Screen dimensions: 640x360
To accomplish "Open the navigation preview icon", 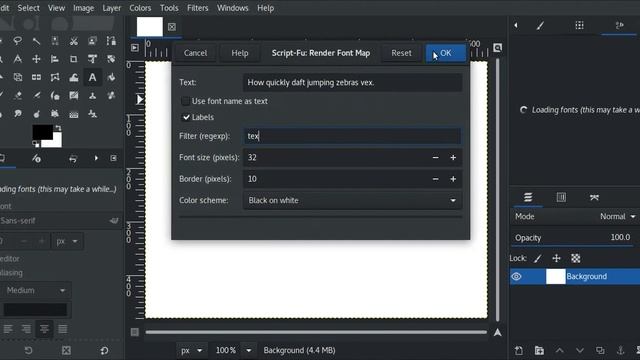I will coord(497,333).
